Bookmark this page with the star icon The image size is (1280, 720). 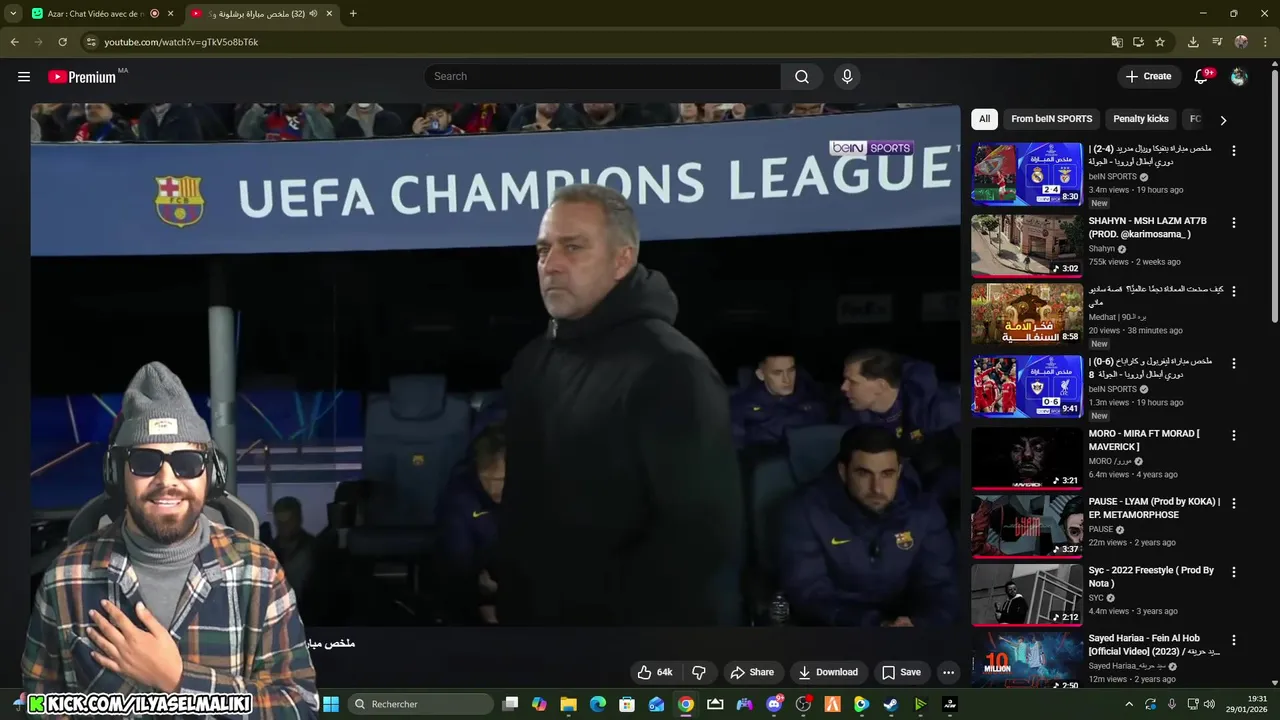pos(1160,42)
